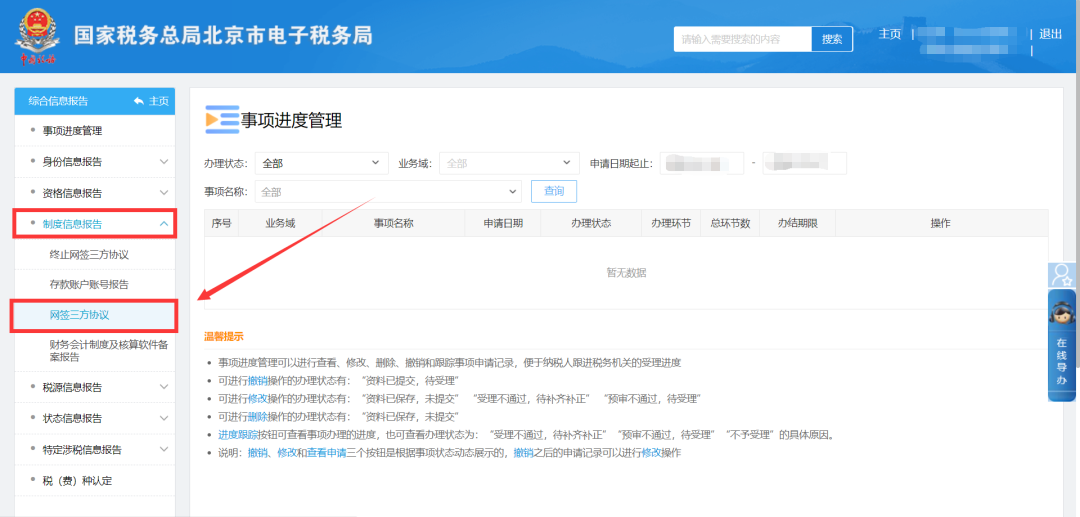Image resolution: width=1080 pixels, height=517 pixels.
Task: Click the 退出 logout link
Action: coord(1050,34)
